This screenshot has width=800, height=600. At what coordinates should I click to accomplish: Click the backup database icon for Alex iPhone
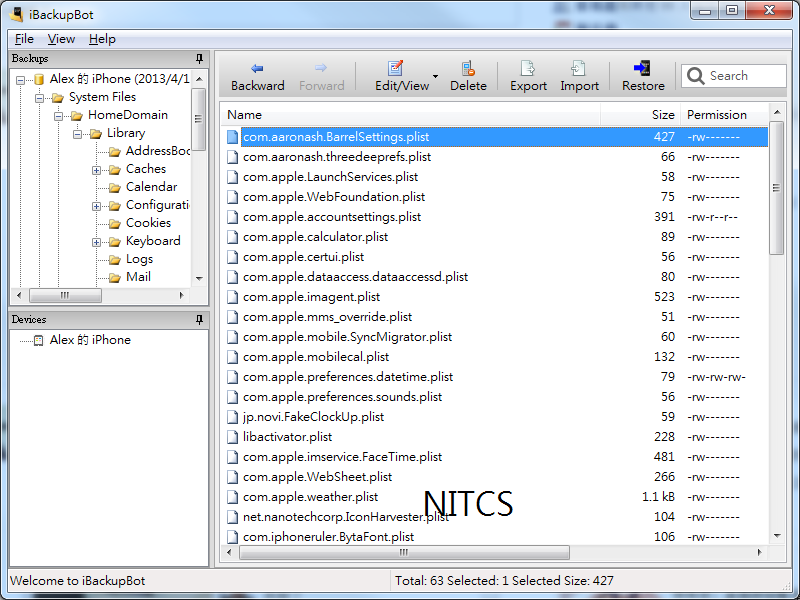[39, 79]
